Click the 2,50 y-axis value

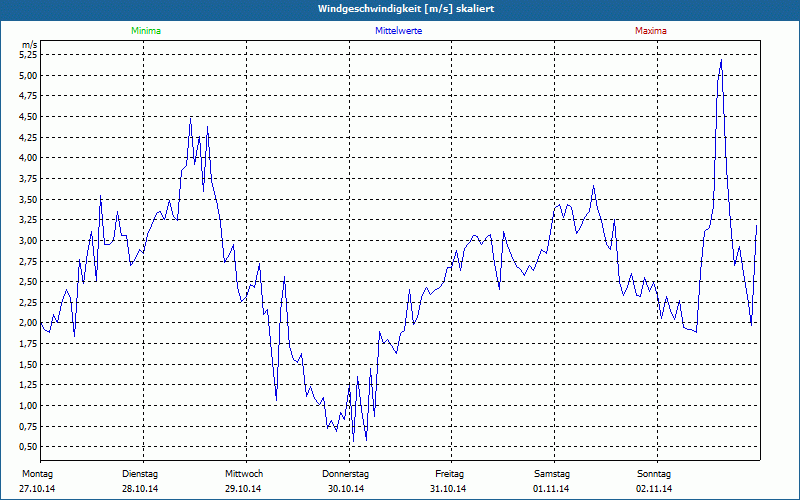(29, 282)
